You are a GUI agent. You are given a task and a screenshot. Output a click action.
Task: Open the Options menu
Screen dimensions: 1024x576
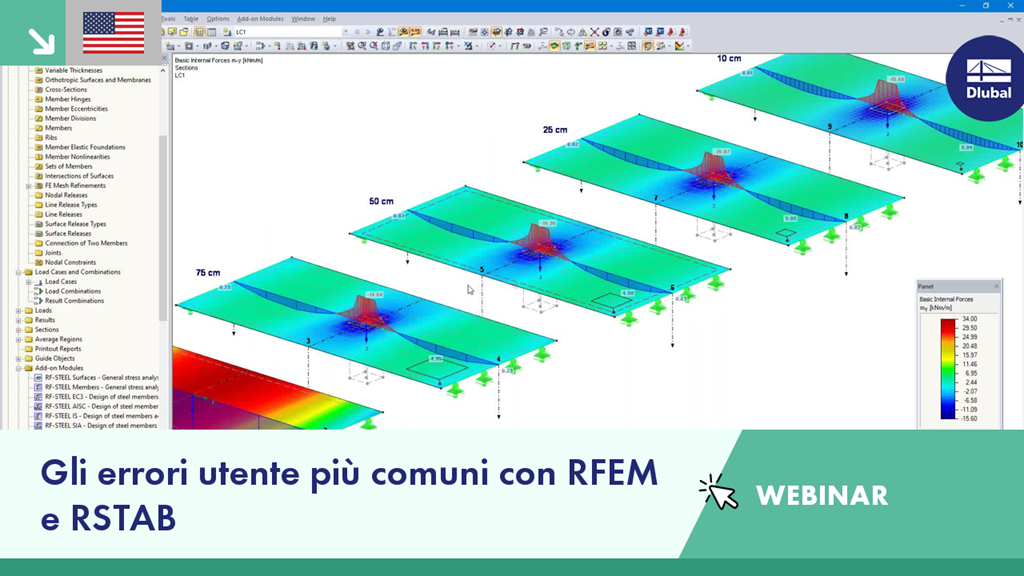pos(218,19)
